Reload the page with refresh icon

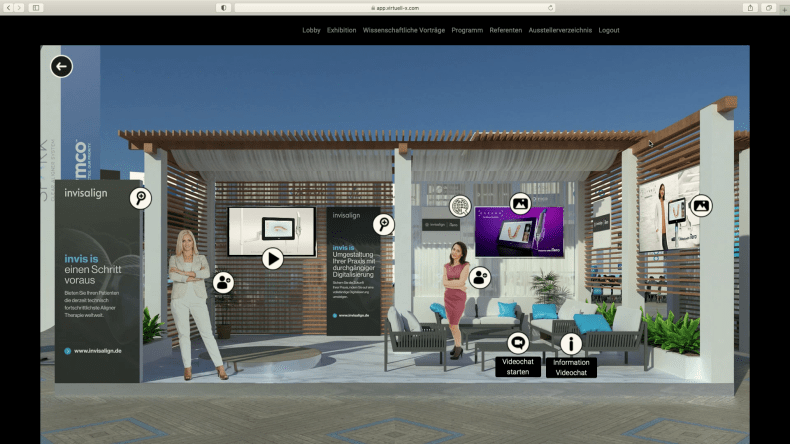[x=551, y=8]
